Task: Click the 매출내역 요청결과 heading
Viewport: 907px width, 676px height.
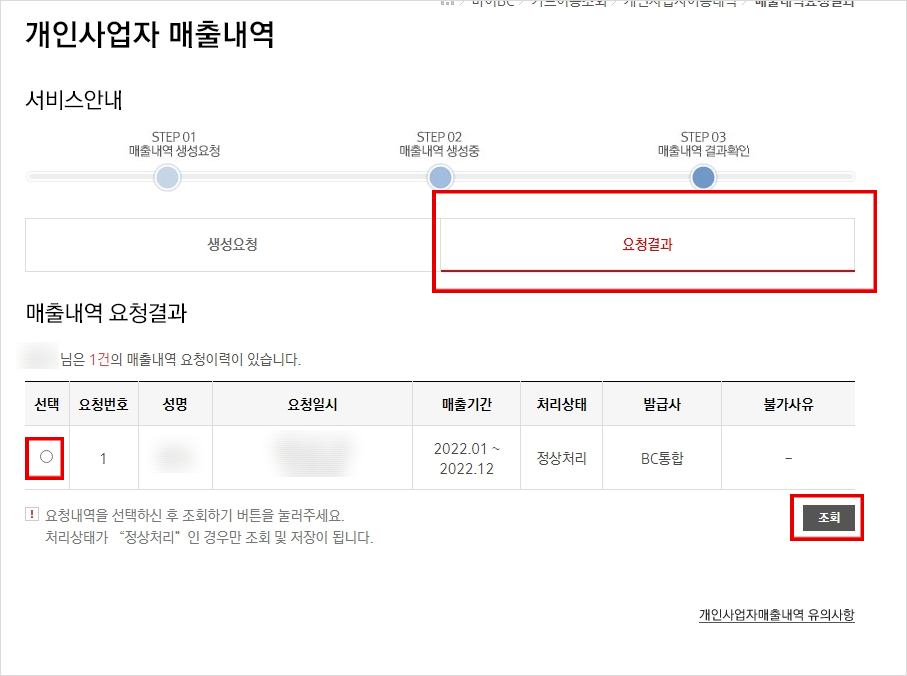Action: pos(106,313)
